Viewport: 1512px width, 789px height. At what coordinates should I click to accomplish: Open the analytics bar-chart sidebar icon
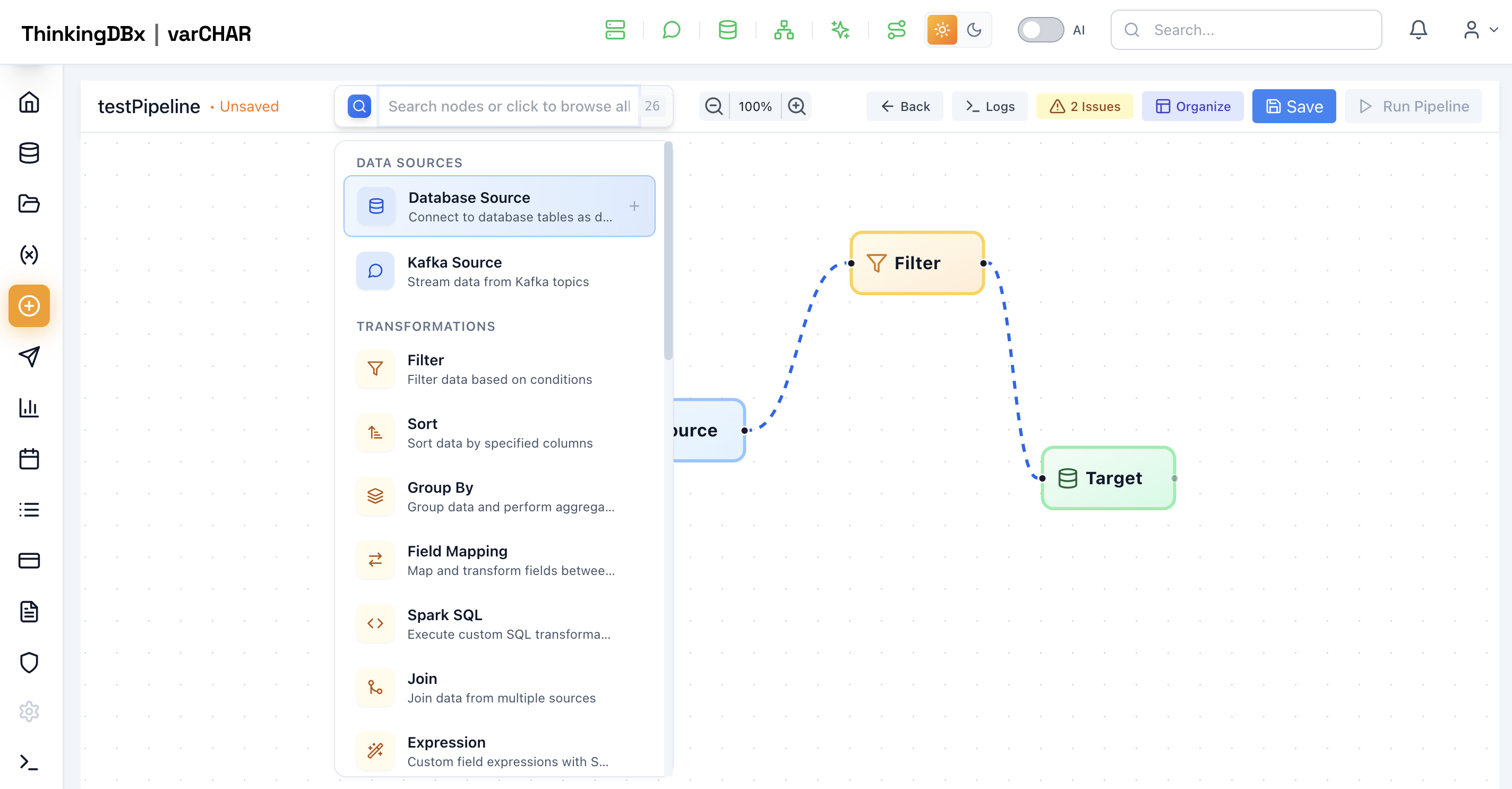29,408
